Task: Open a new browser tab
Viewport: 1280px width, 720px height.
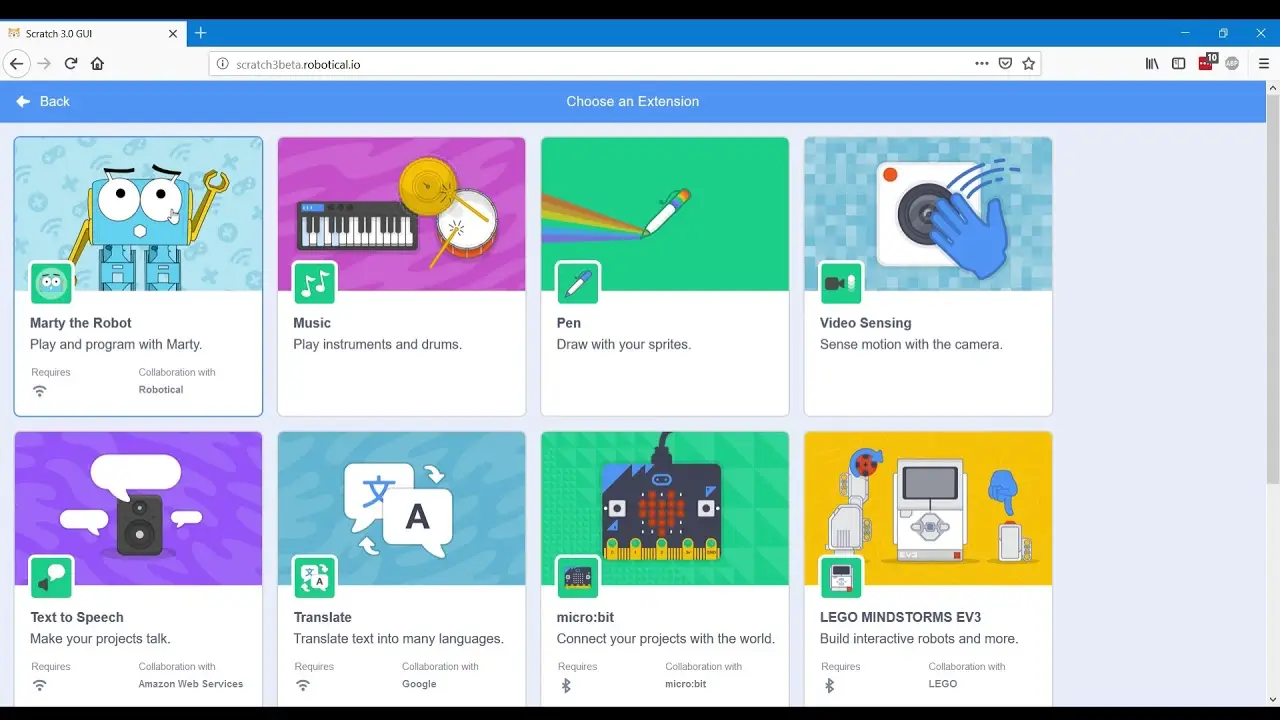Action: (x=201, y=33)
